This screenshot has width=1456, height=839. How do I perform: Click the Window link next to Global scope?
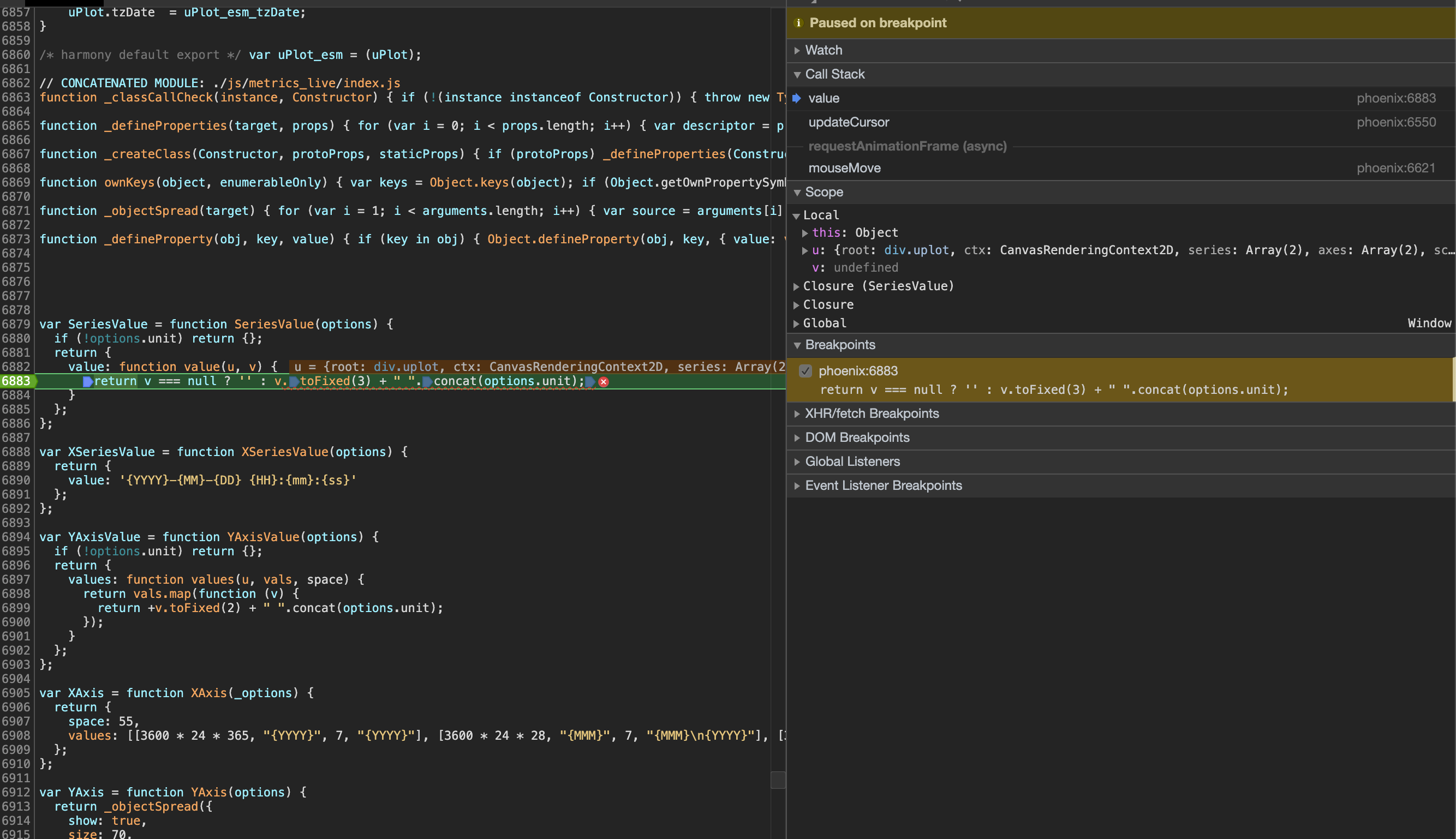[x=1429, y=323]
